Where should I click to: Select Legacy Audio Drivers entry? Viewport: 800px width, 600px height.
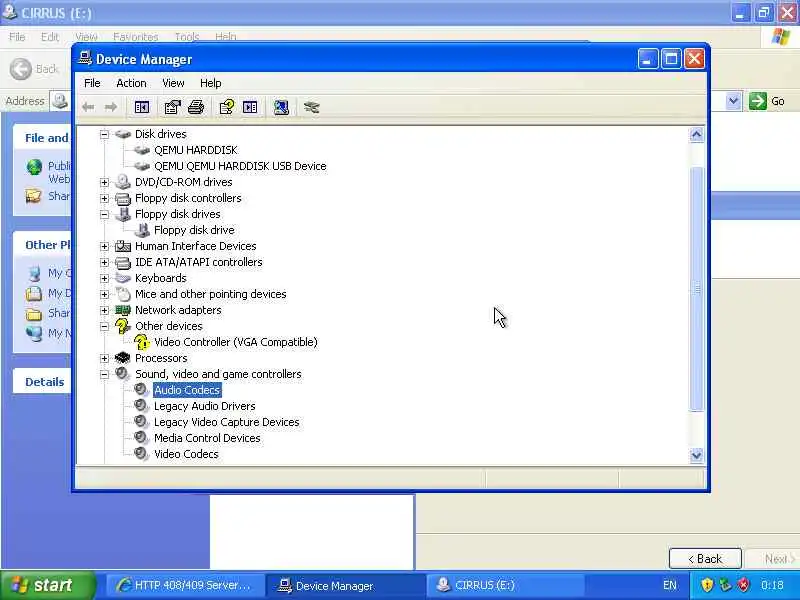[x=205, y=406]
